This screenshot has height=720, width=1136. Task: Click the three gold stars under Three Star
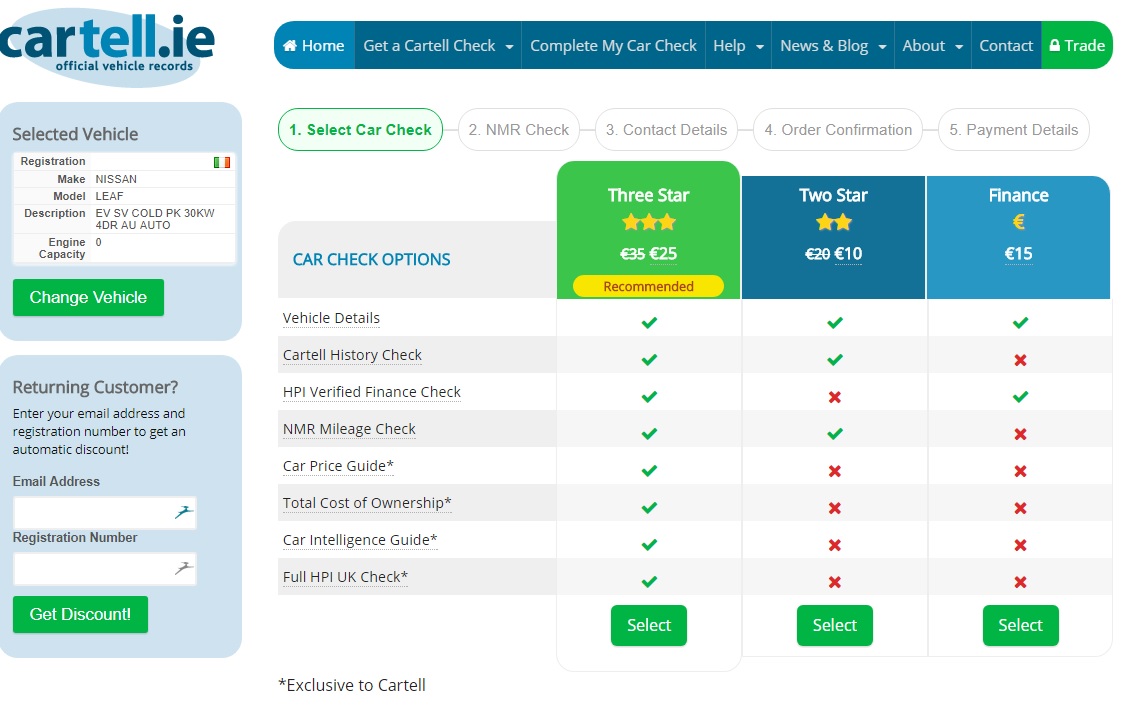[x=648, y=222]
